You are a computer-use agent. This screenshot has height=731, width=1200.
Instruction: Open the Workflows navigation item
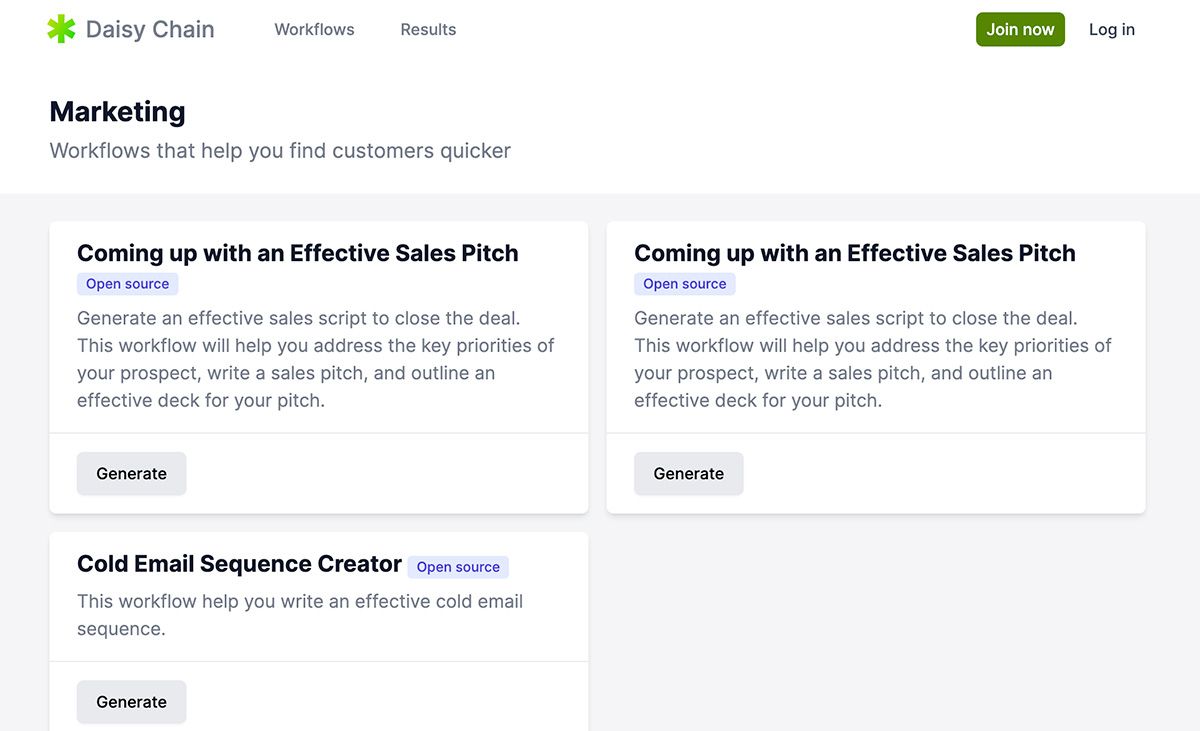[314, 30]
